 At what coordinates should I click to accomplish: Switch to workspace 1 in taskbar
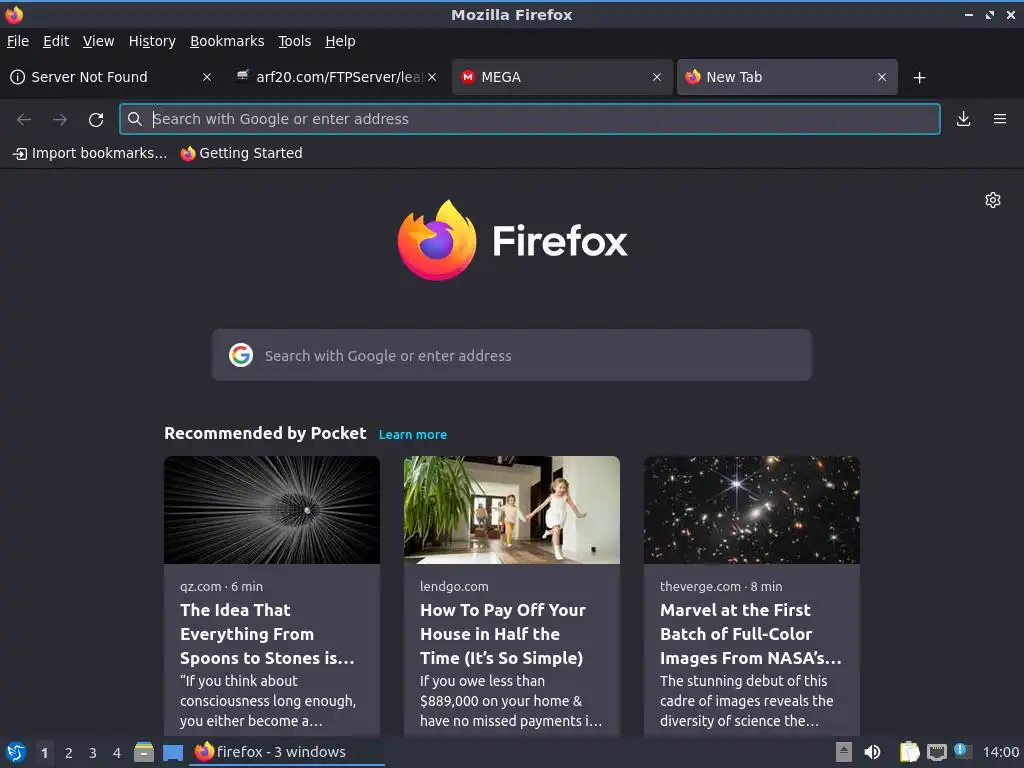(x=44, y=753)
